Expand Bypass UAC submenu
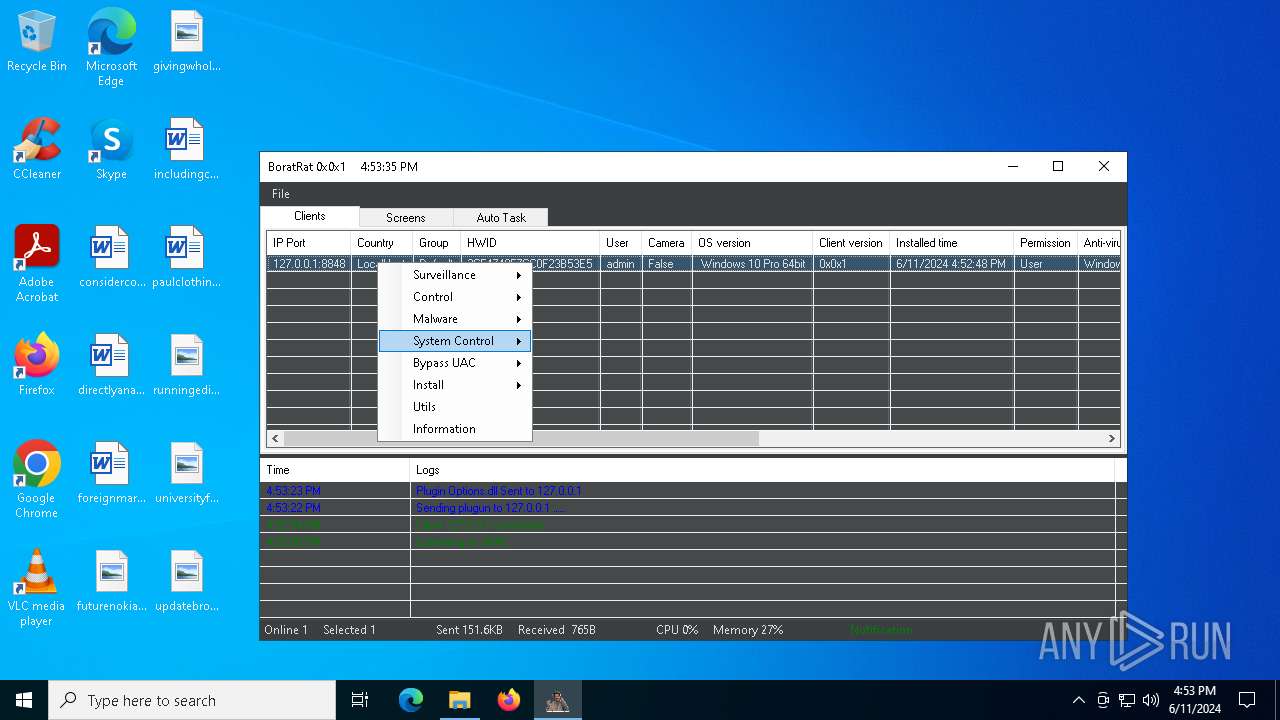 tap(455, 363)
